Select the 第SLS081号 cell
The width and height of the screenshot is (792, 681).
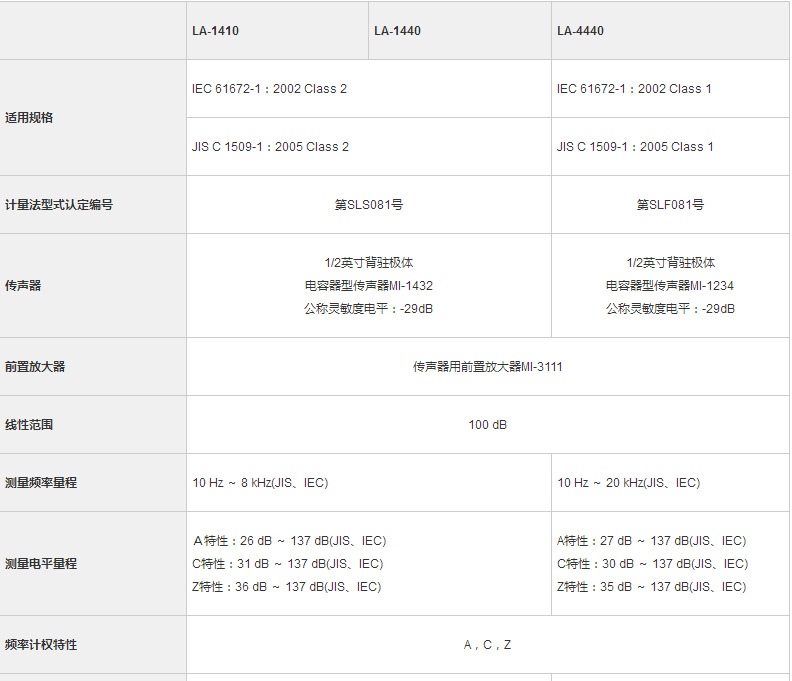tap(369, 205)
